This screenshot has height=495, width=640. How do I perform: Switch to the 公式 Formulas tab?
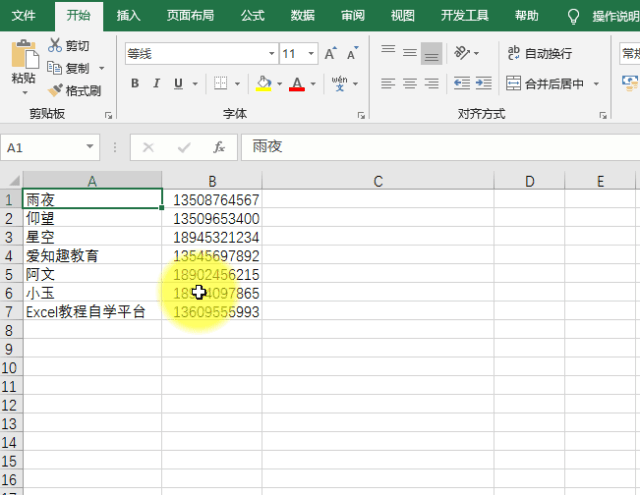pos(253,16)
